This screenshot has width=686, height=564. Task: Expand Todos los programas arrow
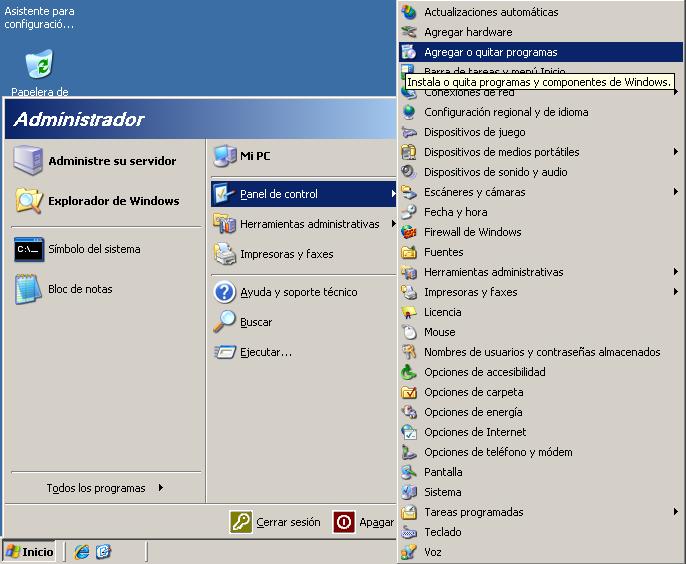click(161, 487)
